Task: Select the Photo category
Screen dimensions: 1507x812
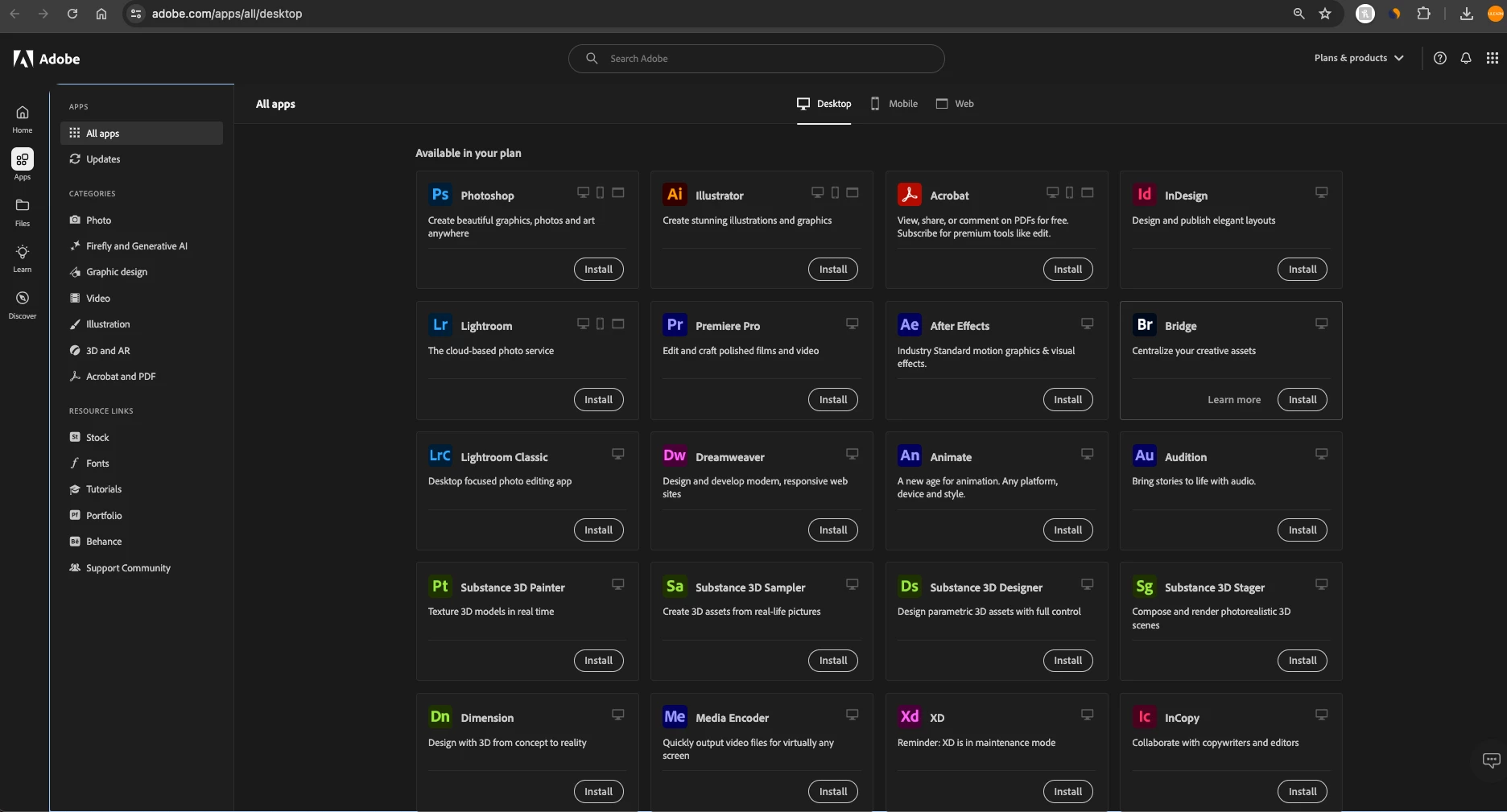Action: pos(142,220)
